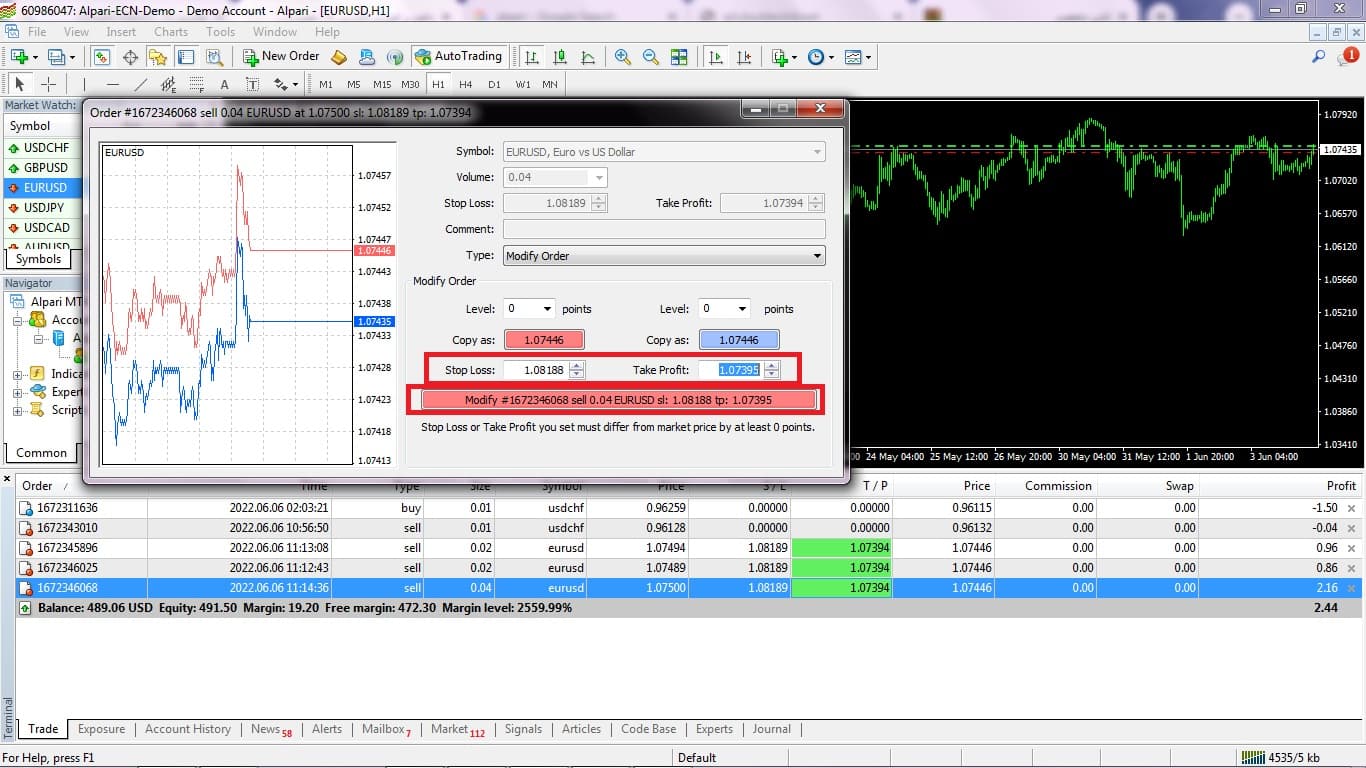Open the Insert menu
1366x768 pixels.
[121, 32]
